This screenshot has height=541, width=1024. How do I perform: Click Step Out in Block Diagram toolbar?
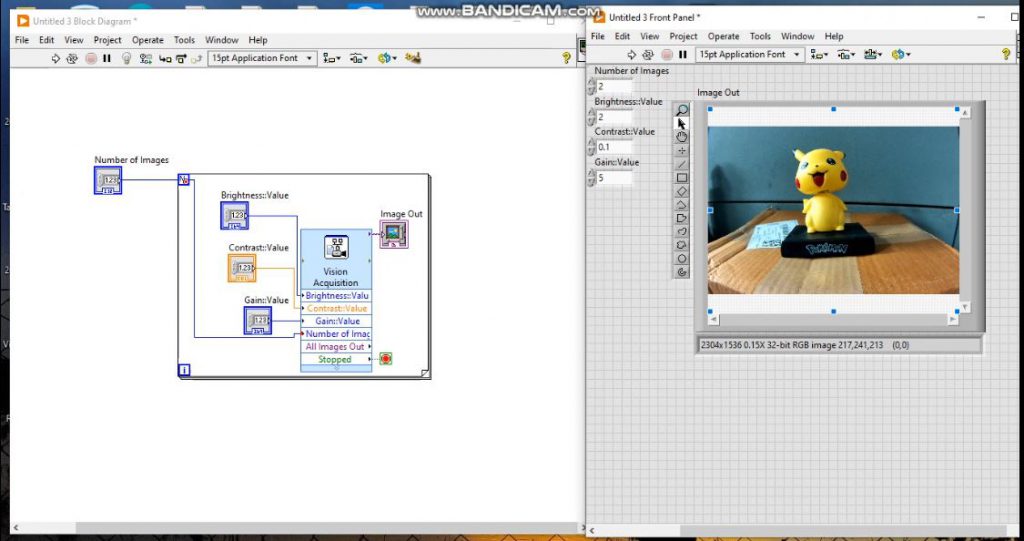pos(196,59)
